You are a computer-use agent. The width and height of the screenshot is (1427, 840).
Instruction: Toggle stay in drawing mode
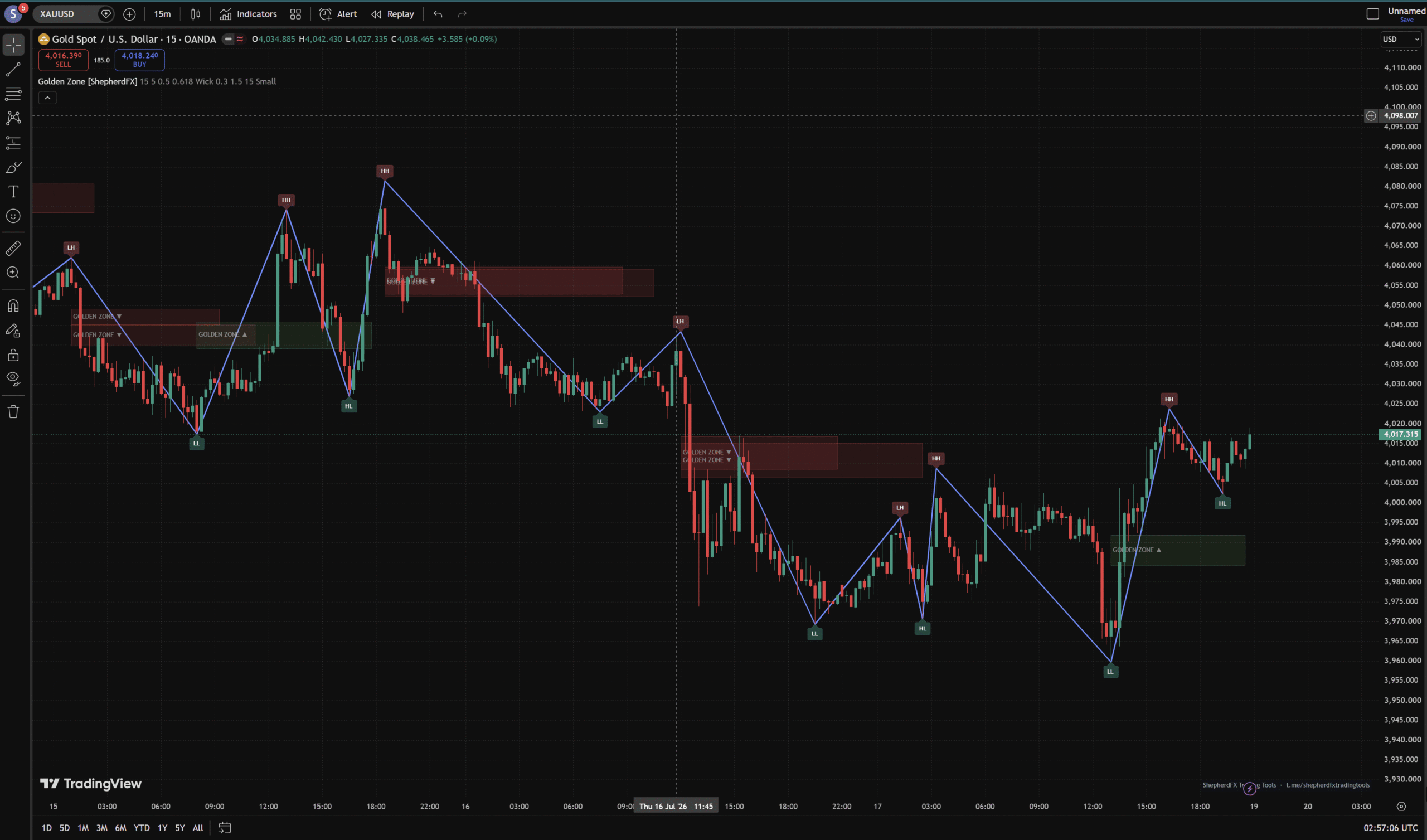click(x=13, y=330)
